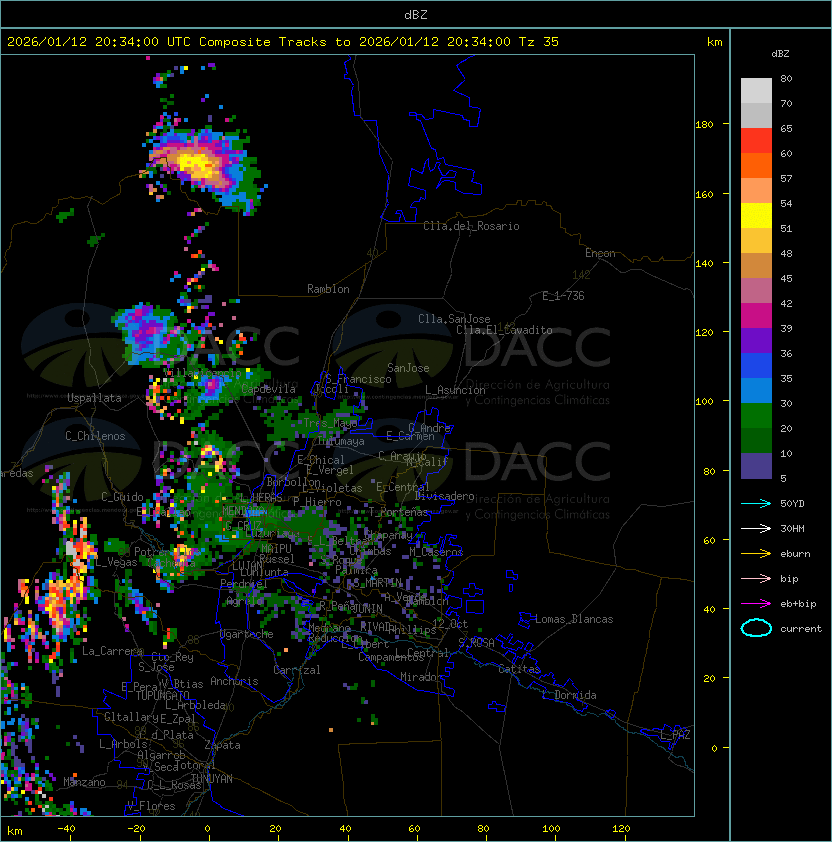The width and height of the screenshot is (832, 842).
Task: Click the 'Tz 35' text in header
Action: click(539, 42)
